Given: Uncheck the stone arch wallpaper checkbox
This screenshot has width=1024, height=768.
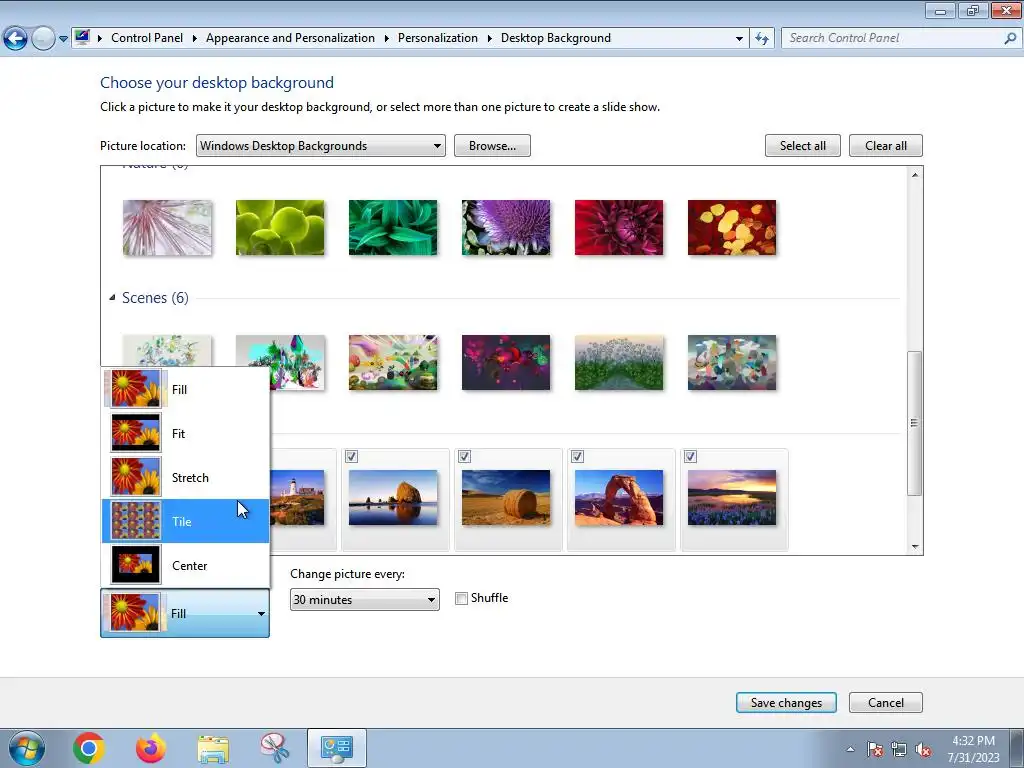Looking at the screenshot, I should tap(577, 456).
